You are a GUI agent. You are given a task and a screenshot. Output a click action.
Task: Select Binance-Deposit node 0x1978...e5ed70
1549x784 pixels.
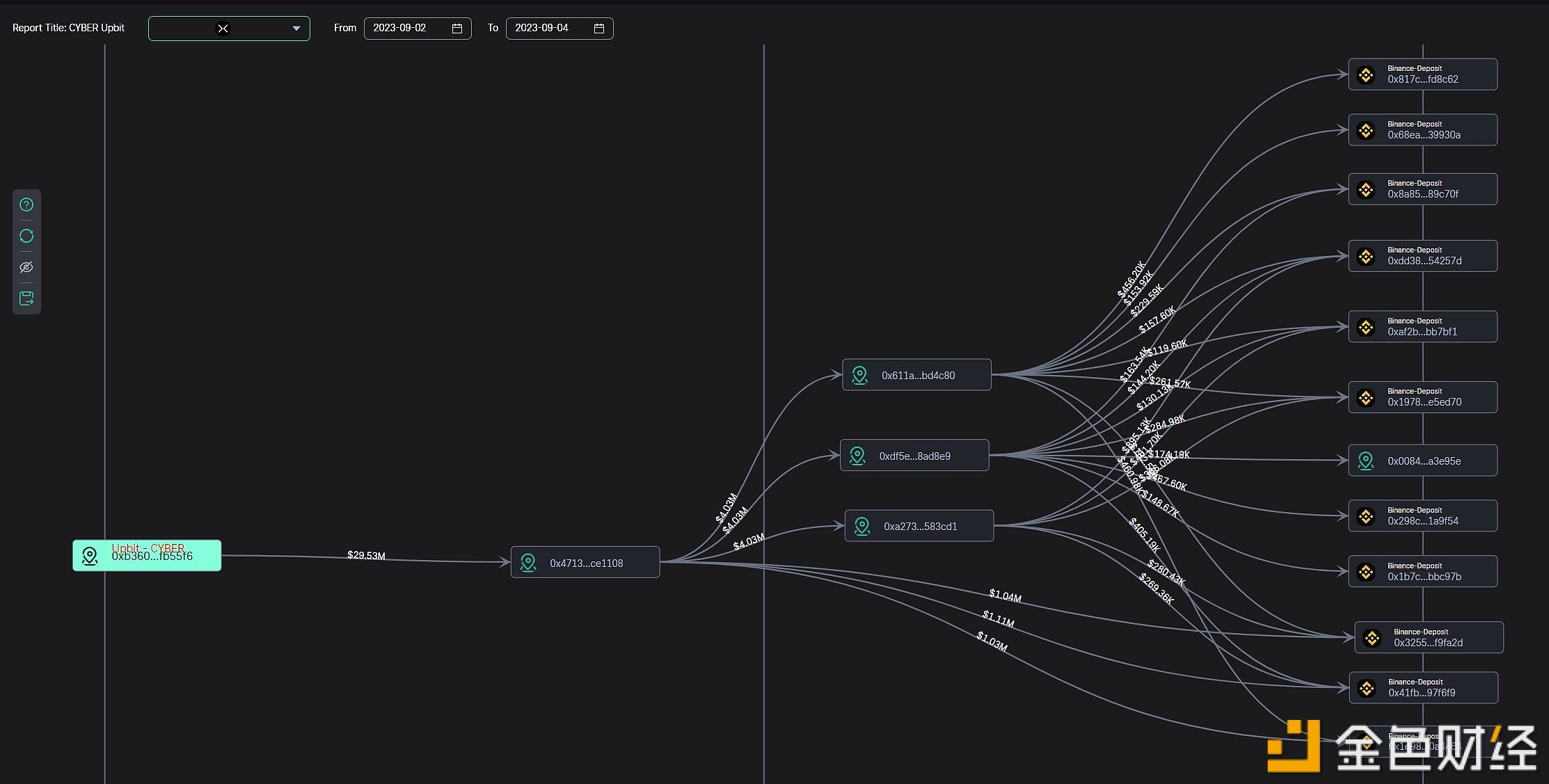pos(1423,397)
